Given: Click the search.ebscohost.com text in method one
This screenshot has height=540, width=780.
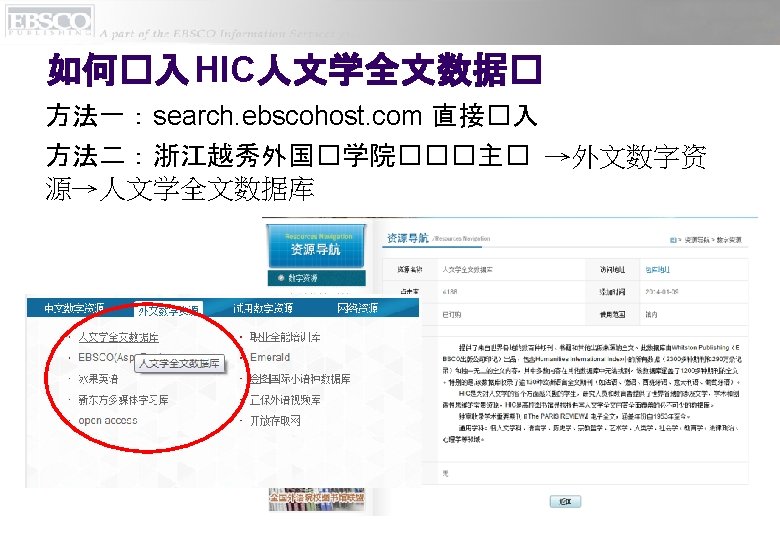Looking at the screenshot, I should [x=287, y=116].
